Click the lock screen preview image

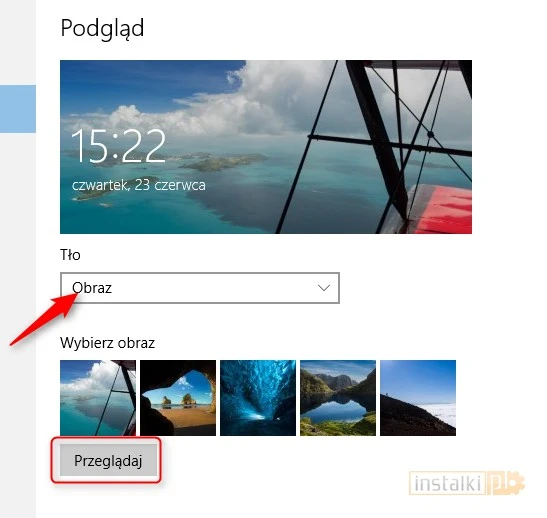(266, 147)
